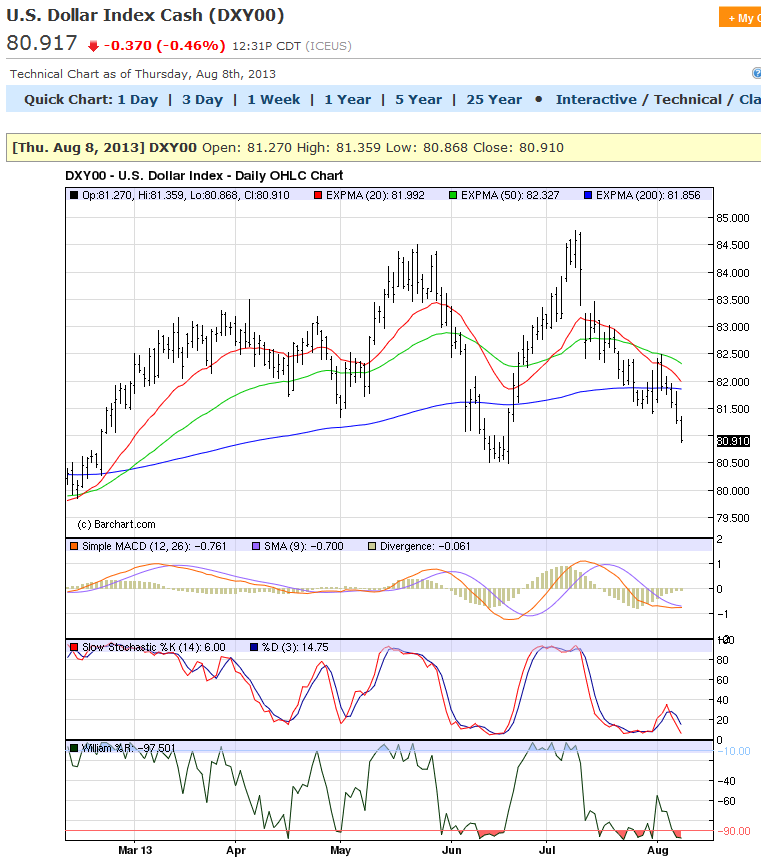Viewport: 761px width, 860px height.
Task: Click the -90.00 oversold level label
Action: click(x=734, y=831)
